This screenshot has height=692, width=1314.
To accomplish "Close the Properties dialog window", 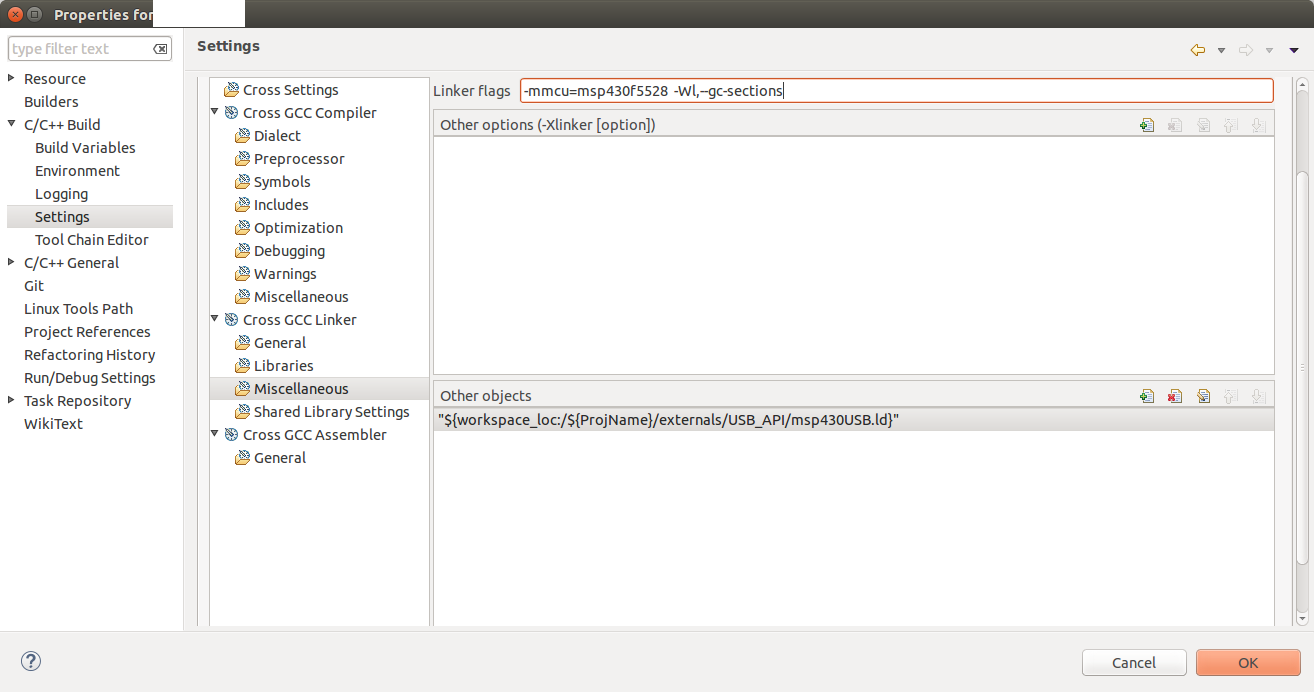I will (x=17, y=14).
